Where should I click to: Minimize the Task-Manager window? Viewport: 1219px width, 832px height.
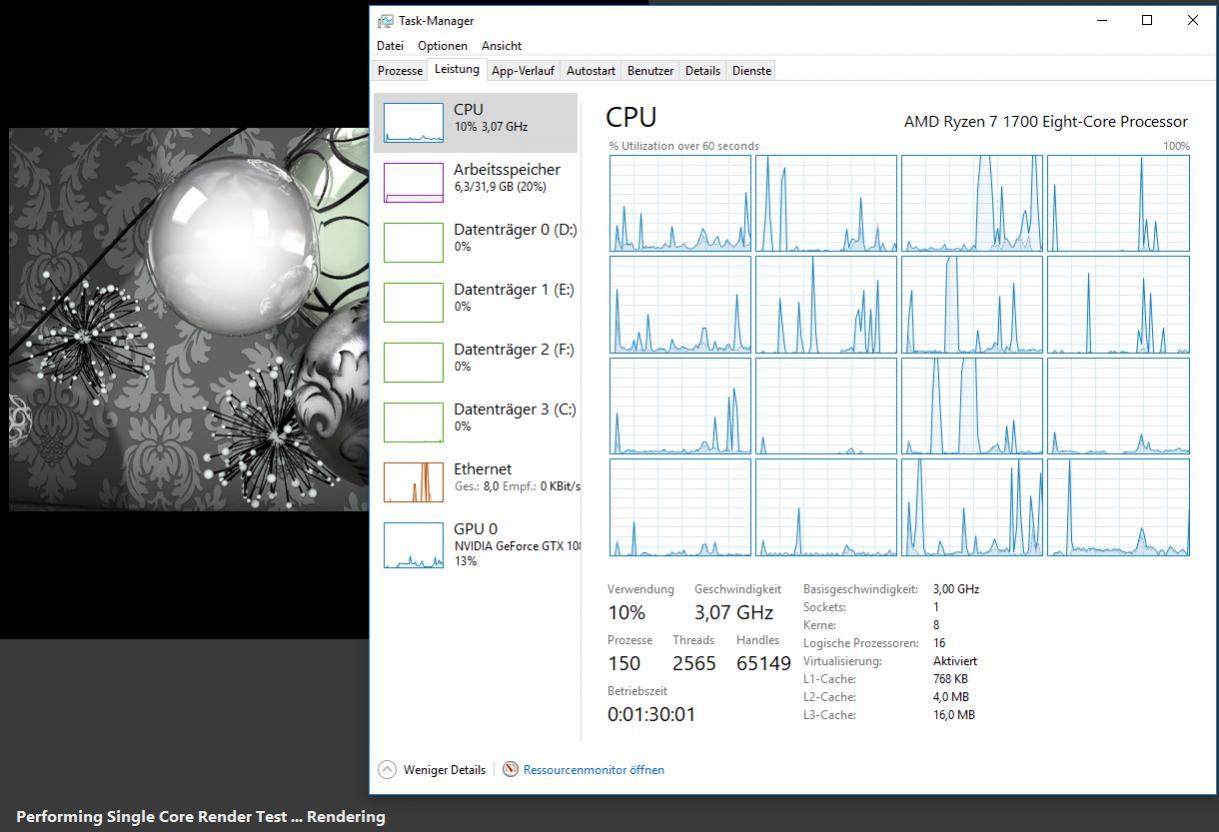[1102, 20]
